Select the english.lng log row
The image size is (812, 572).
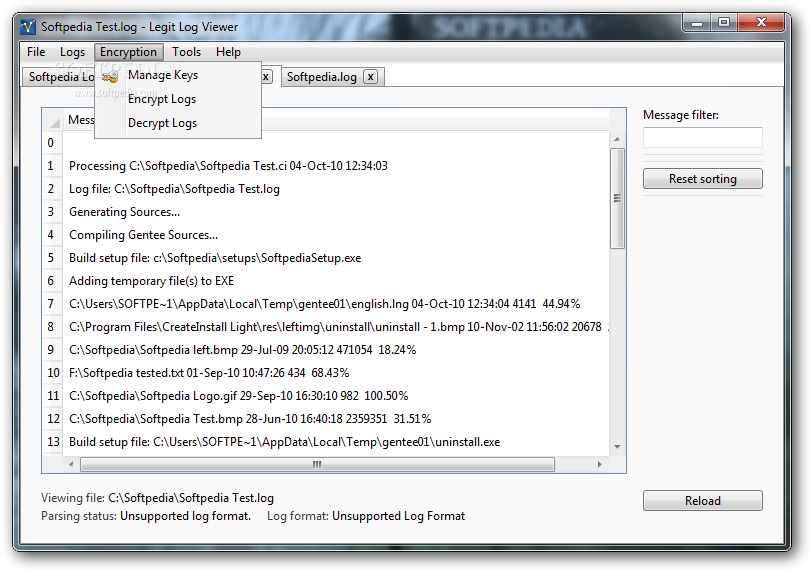[336, 304]
